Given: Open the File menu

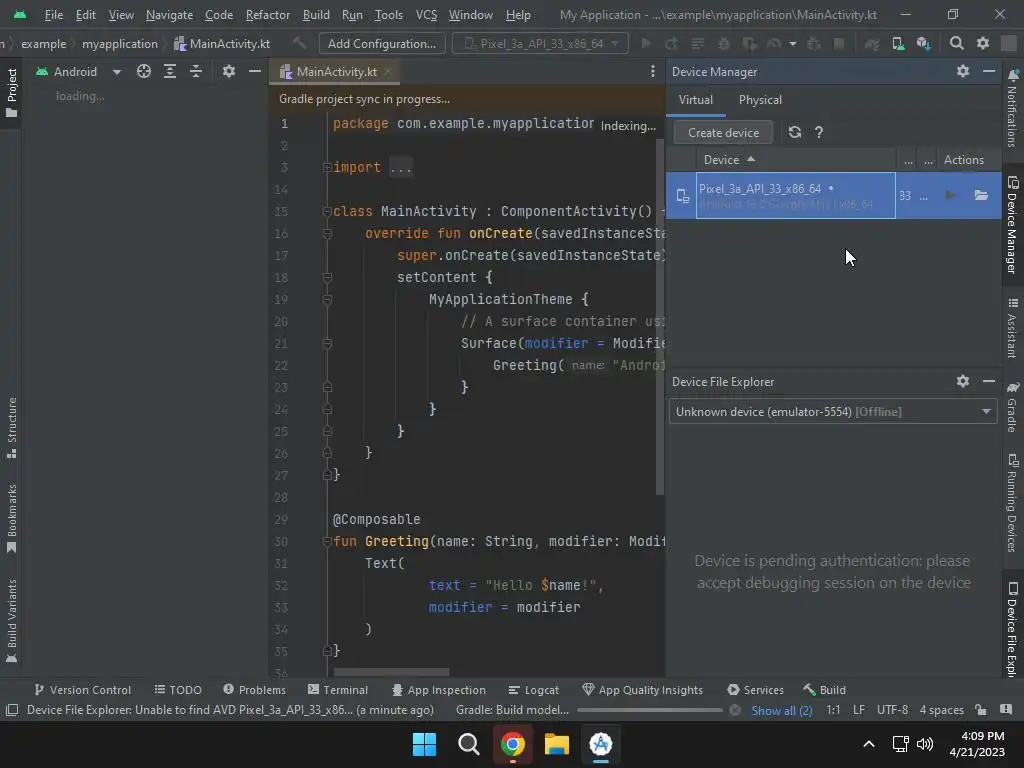Looking at the screenshot, I should (x=54, y=14).
